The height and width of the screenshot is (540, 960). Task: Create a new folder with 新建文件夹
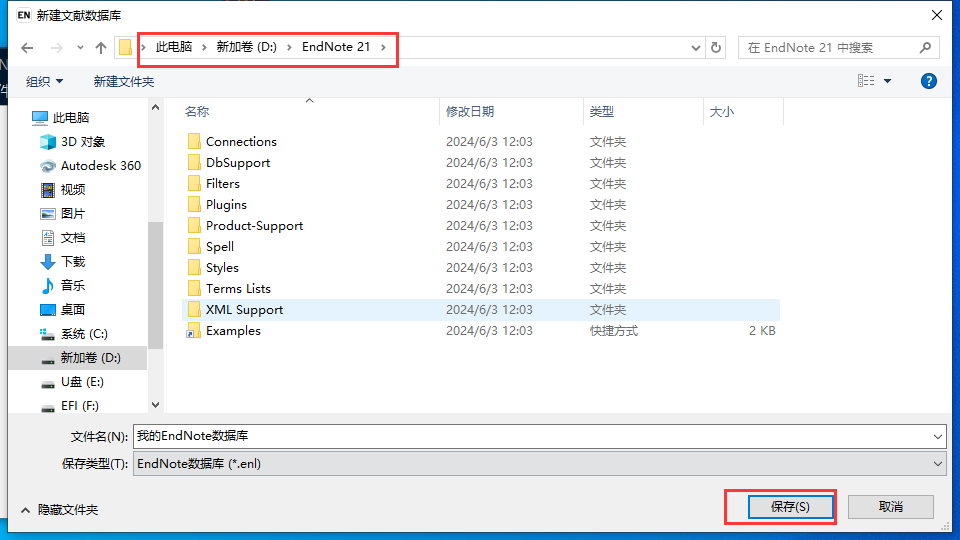124,81
